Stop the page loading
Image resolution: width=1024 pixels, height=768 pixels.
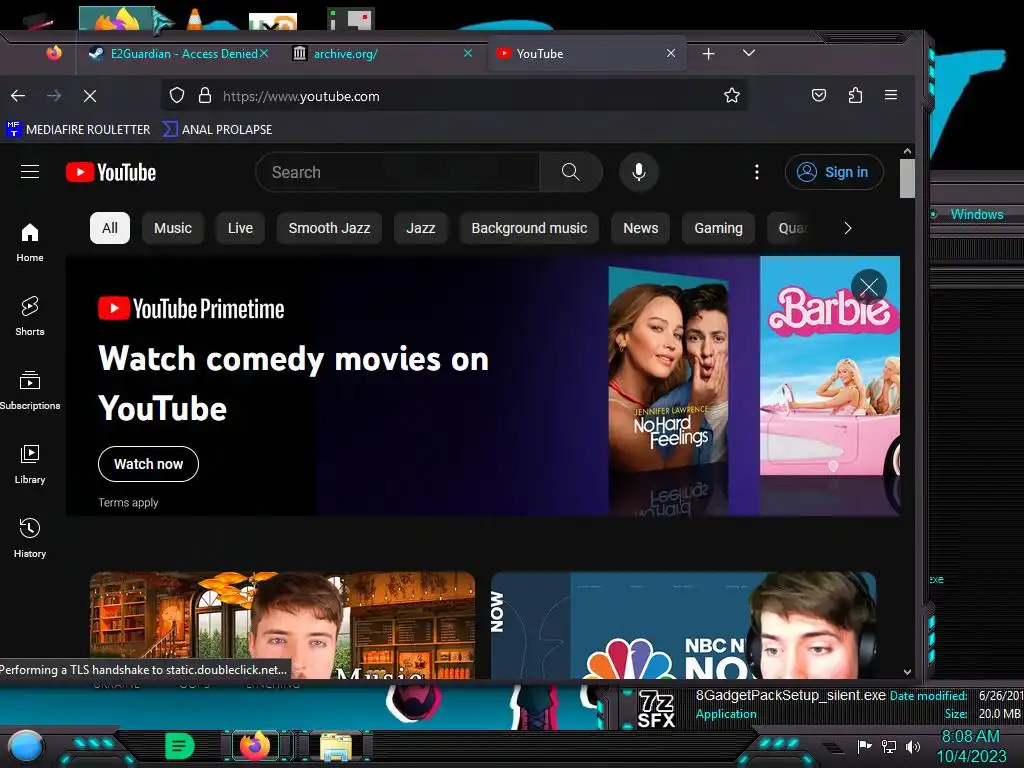[90, 96]
